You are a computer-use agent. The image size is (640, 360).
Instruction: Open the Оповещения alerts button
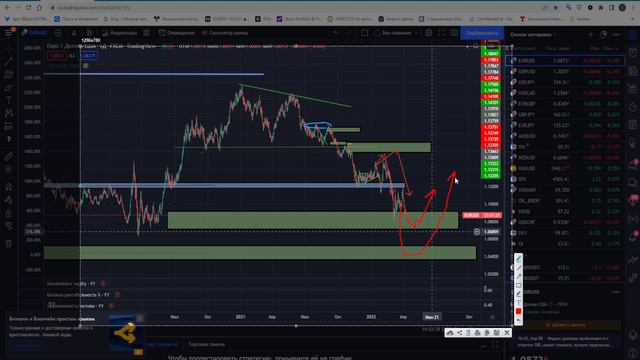177,33
